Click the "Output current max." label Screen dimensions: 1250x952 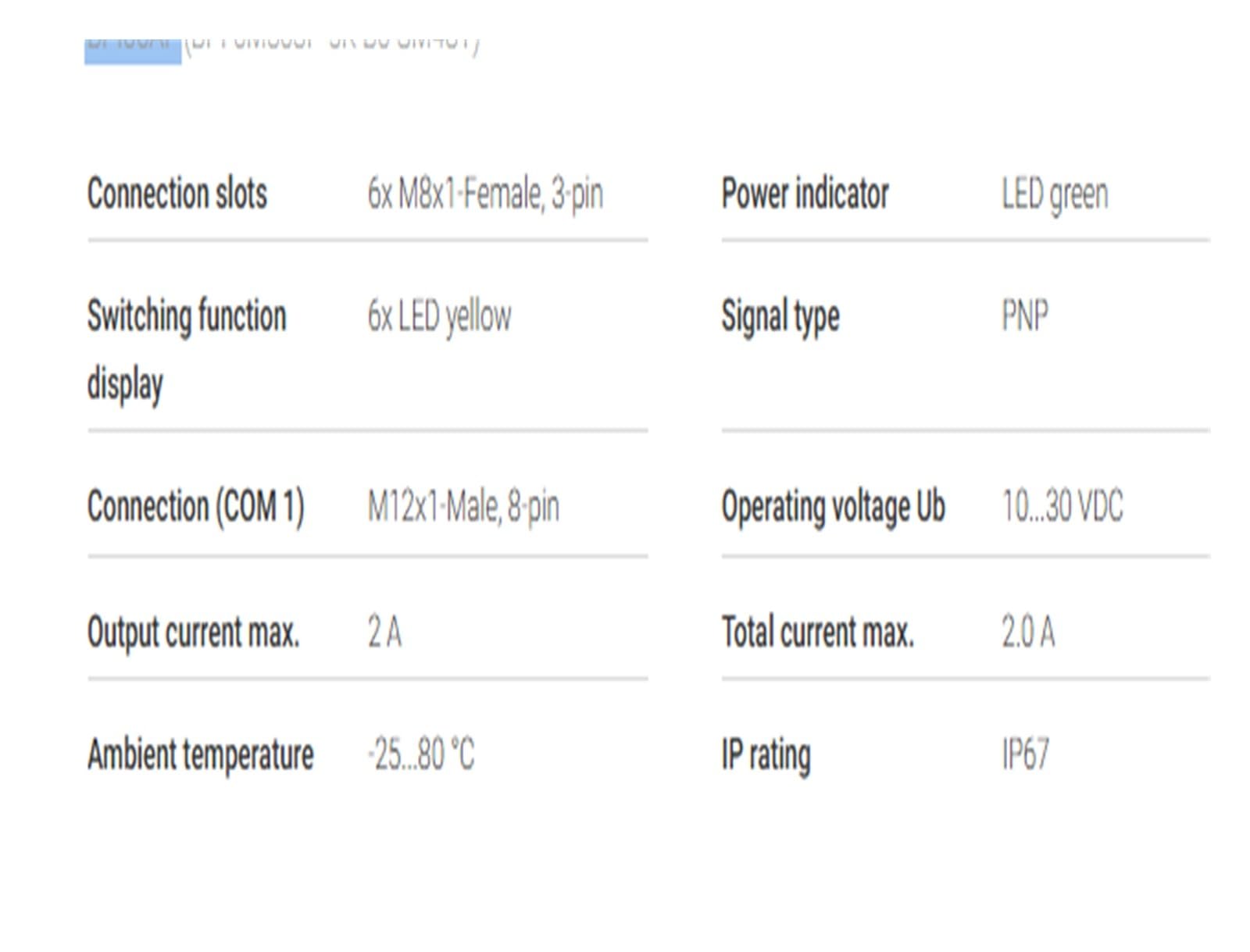[193, 632]
